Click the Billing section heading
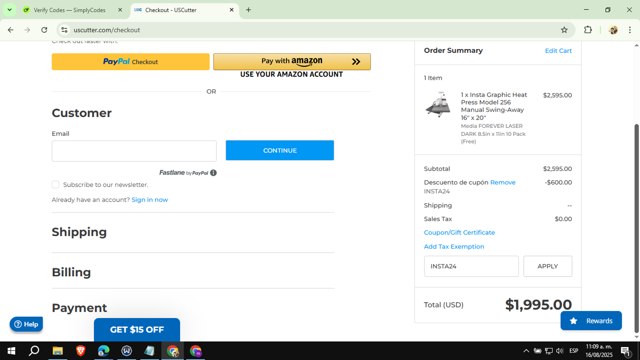 click(x=71, y=272)
